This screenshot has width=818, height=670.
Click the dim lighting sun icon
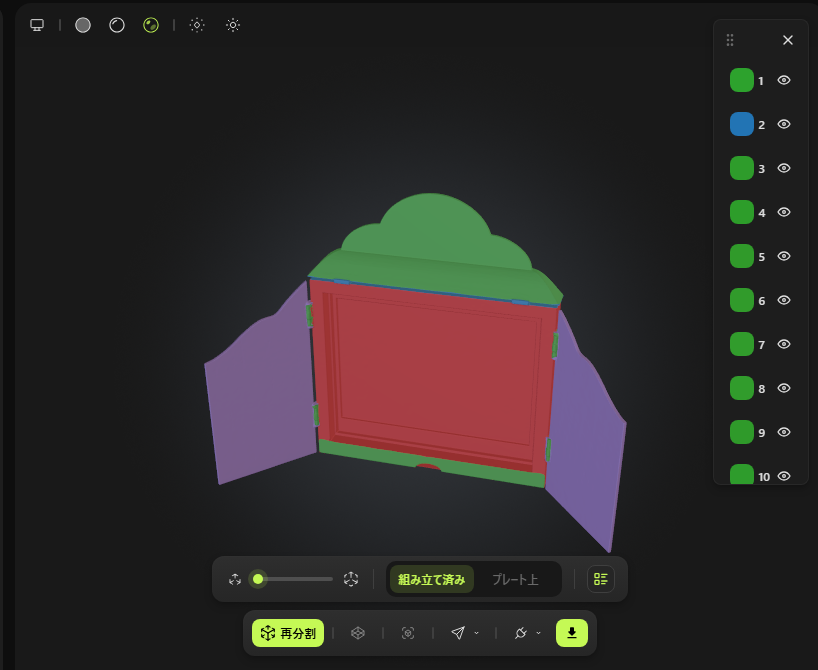[197, 25]
